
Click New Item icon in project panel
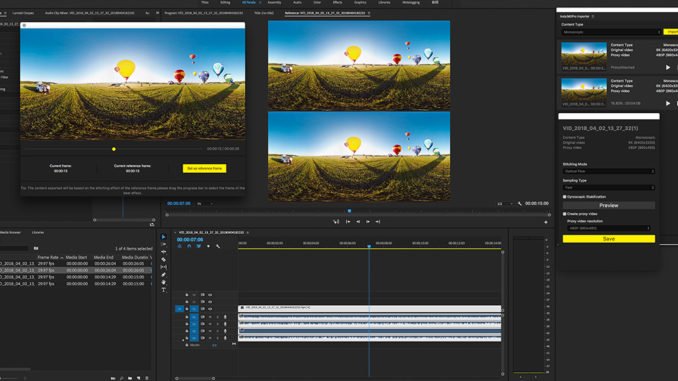pos(139,378)
